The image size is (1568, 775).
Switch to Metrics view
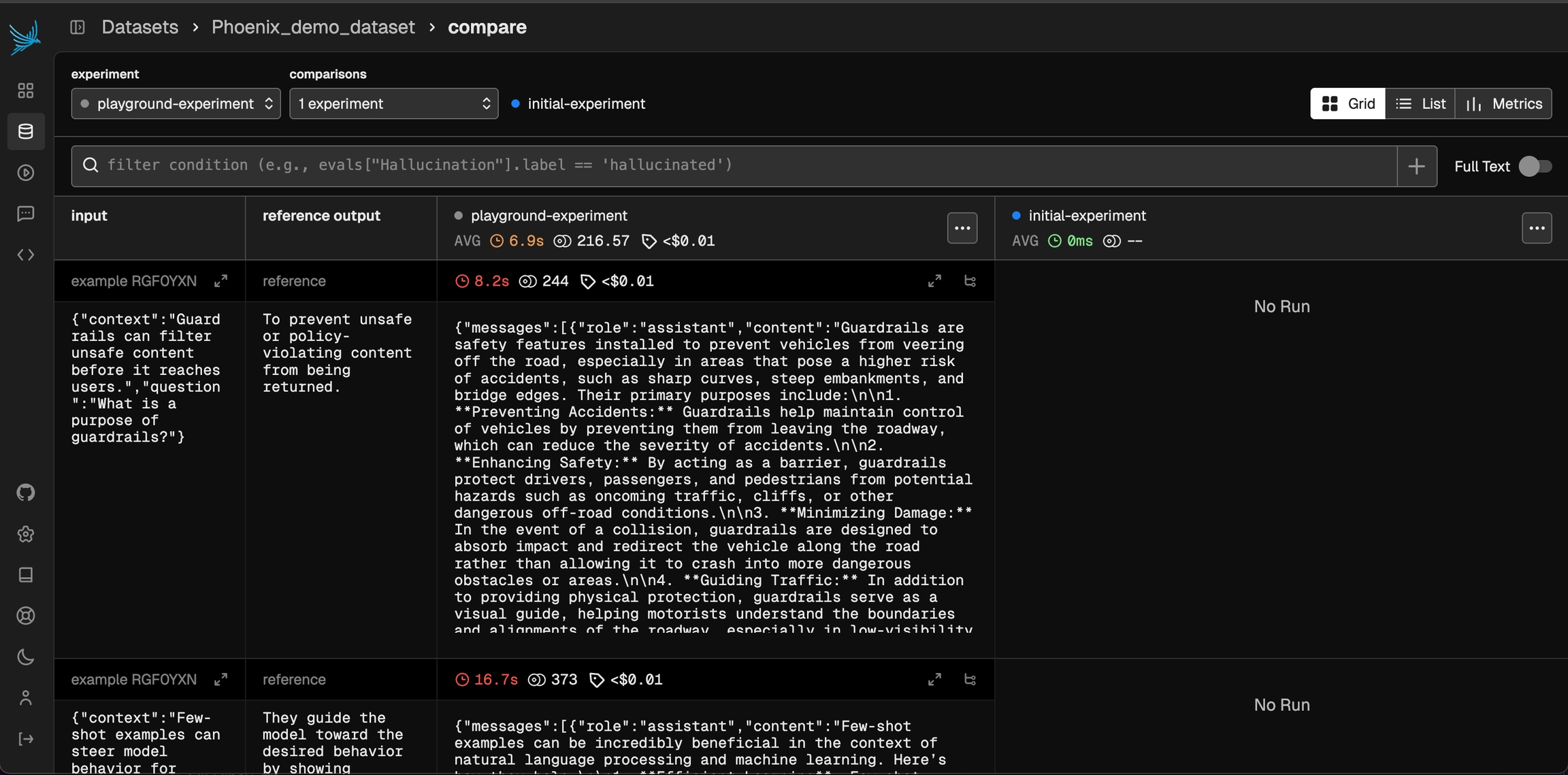(x=1503, y=103)
